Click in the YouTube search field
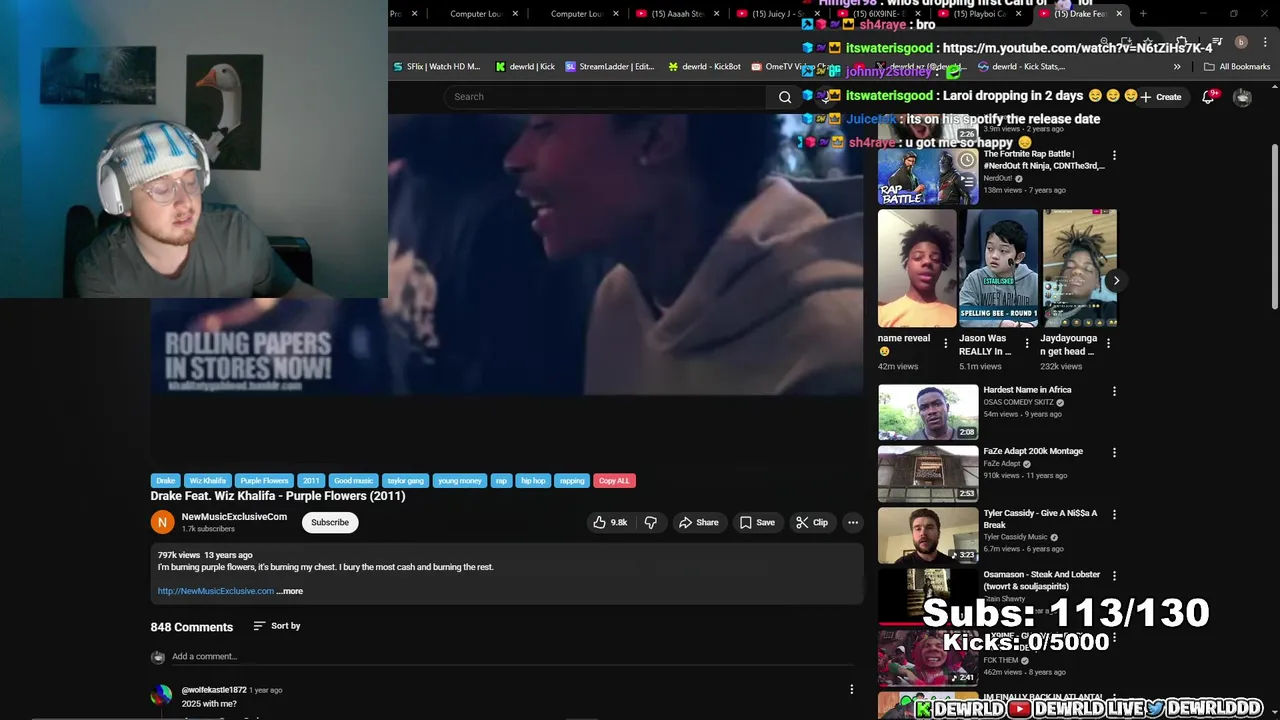Screen dimensions: 1280x720 (x=605, y=97)
